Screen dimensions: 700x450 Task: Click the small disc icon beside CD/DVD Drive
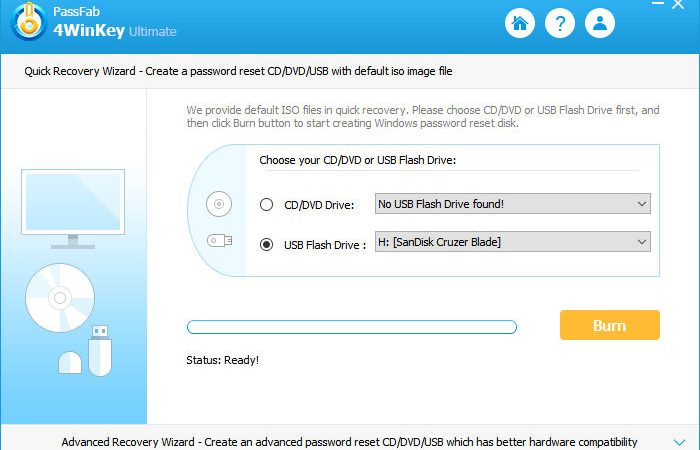(x=219, y=204)
